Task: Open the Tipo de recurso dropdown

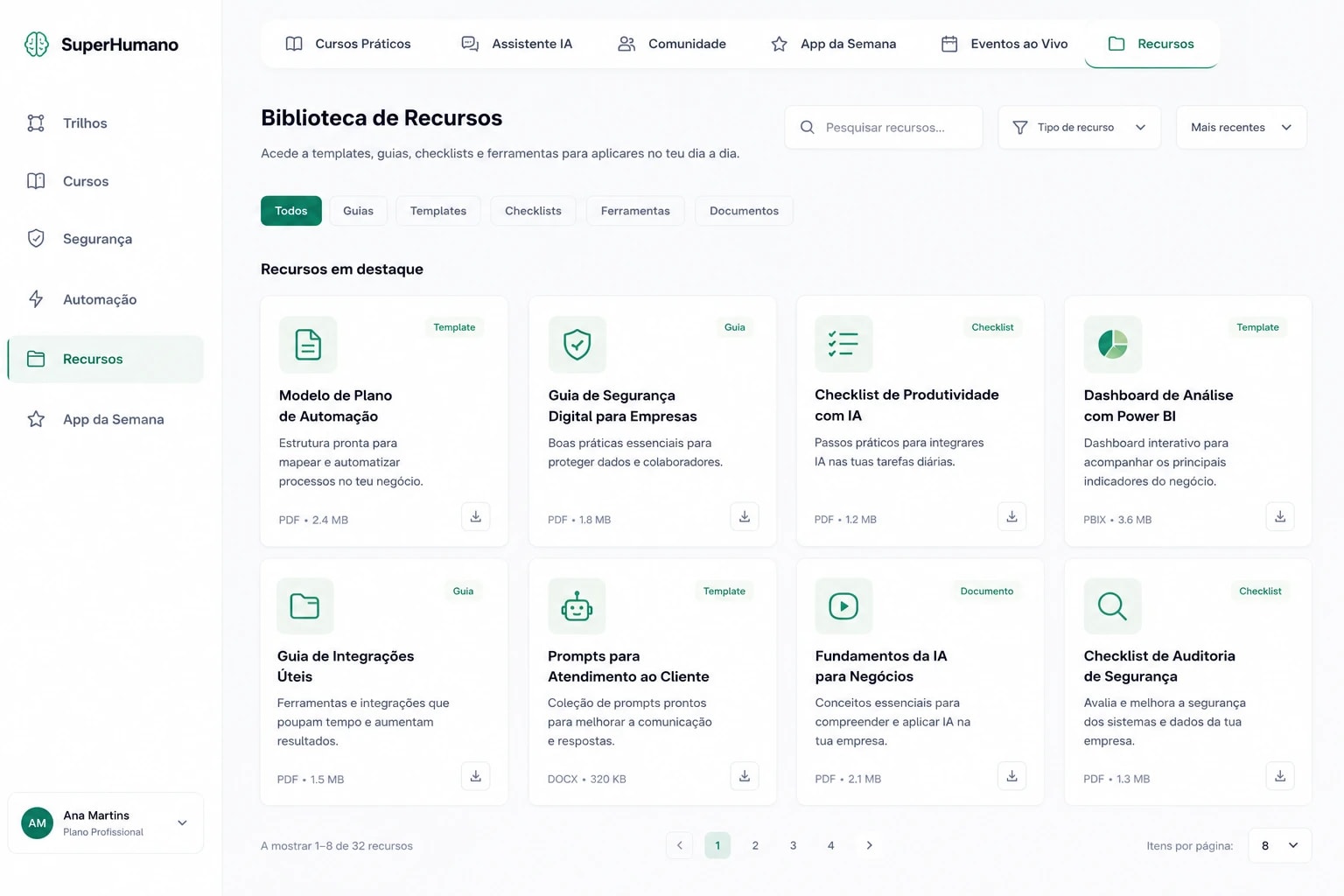Action: click(x=1079, y=128)
